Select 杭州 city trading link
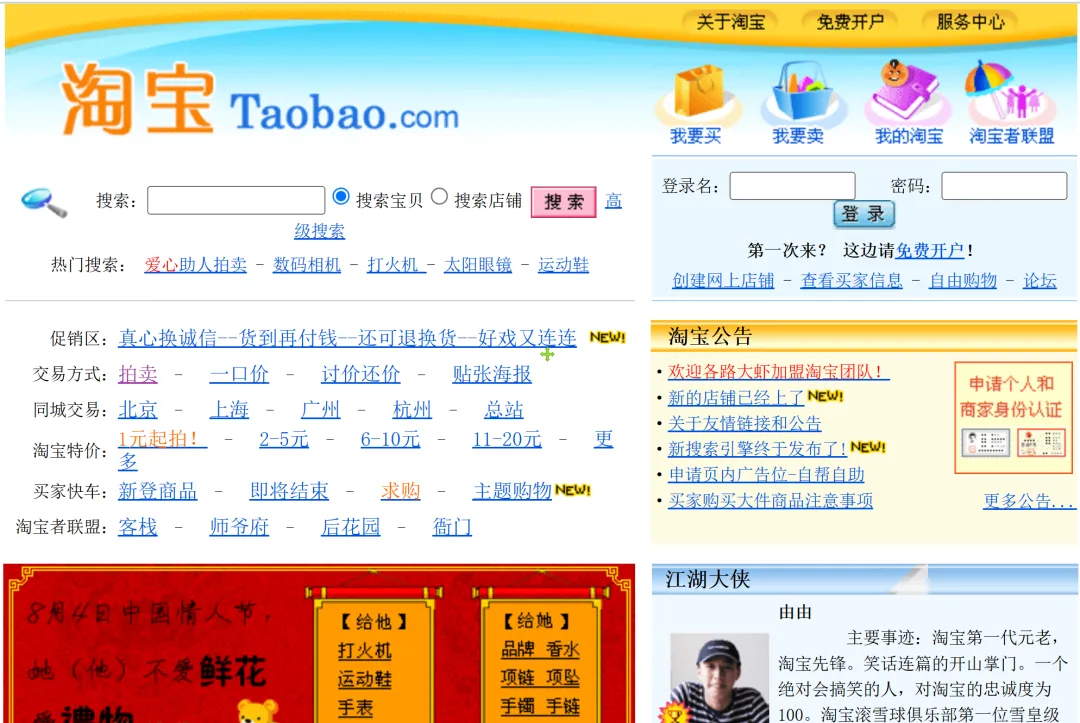 412,410
